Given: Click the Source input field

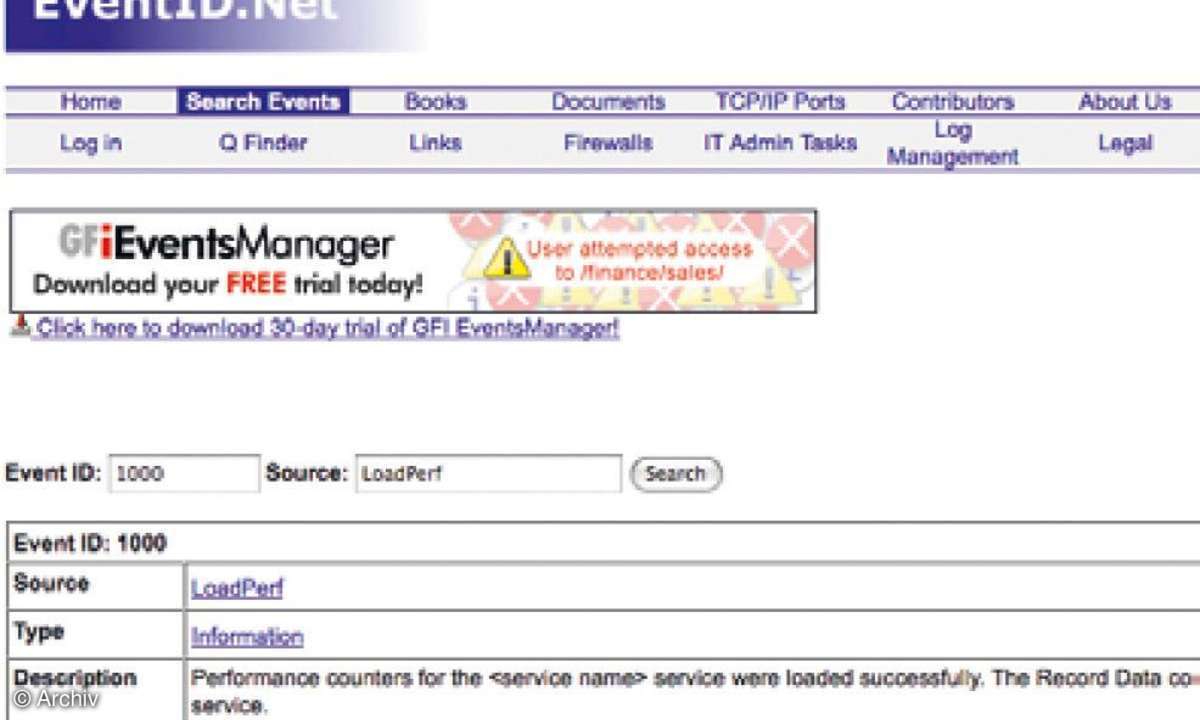Looking at the screenshot, I should tap(488, 474).
